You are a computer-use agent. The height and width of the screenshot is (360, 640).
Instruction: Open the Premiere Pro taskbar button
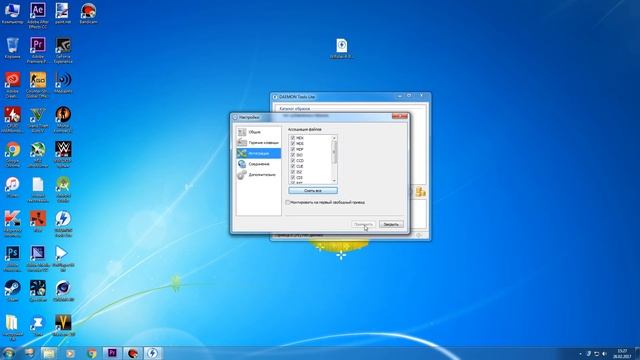pos(112,353)
